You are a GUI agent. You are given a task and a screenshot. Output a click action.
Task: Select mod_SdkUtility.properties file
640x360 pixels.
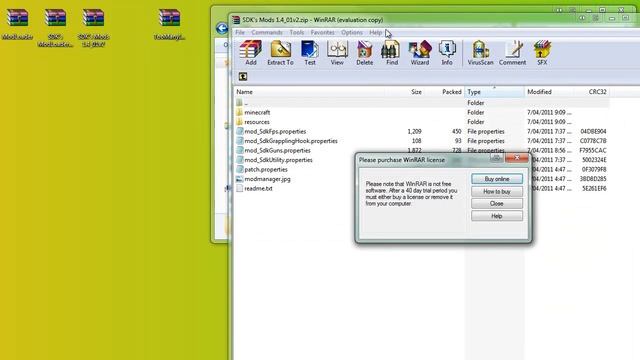(275, 160)
